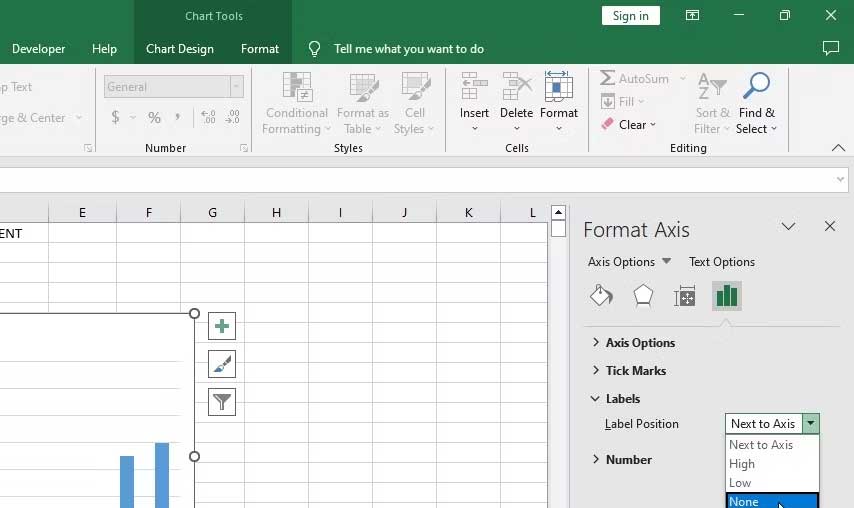Select Axis Options bar chart icon
854x508 pixels.
[x=727, y=296]
